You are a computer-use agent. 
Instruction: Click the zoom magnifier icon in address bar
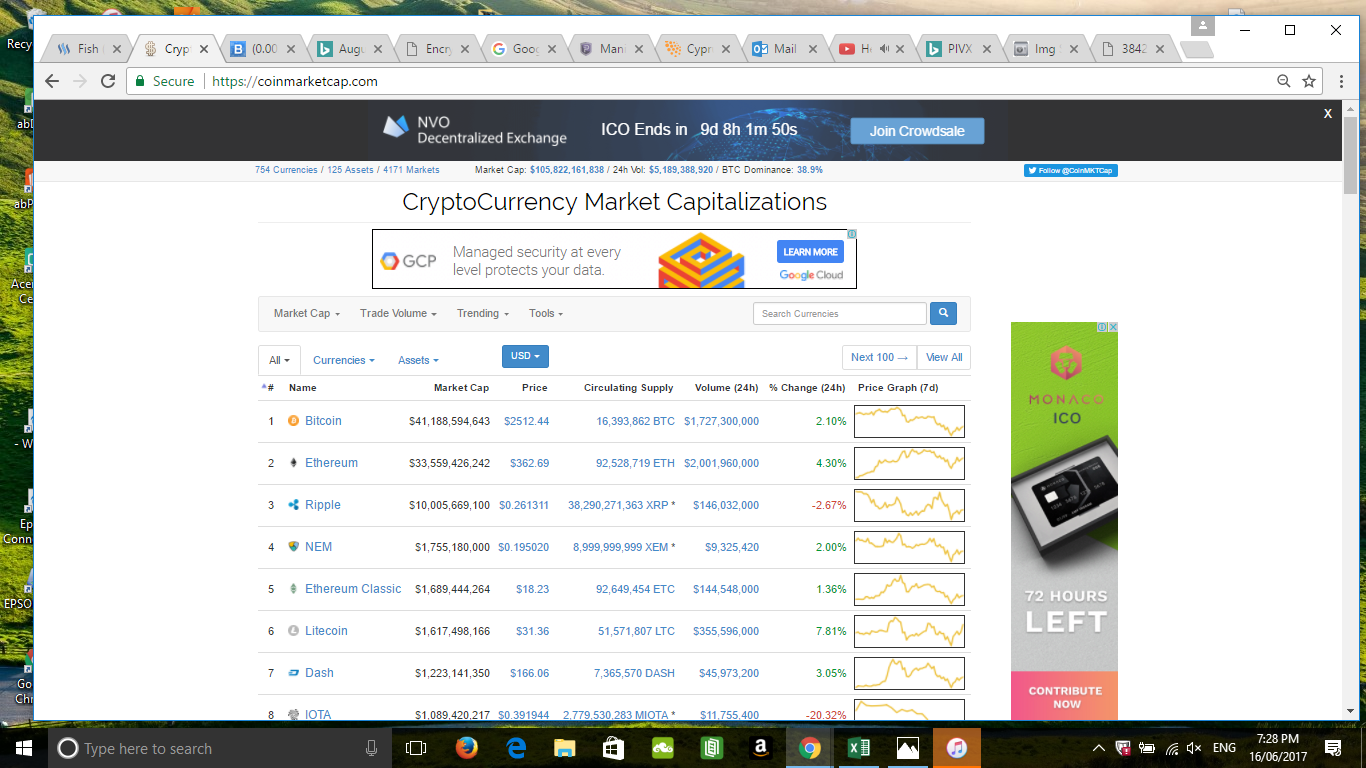coord(1284,81)
